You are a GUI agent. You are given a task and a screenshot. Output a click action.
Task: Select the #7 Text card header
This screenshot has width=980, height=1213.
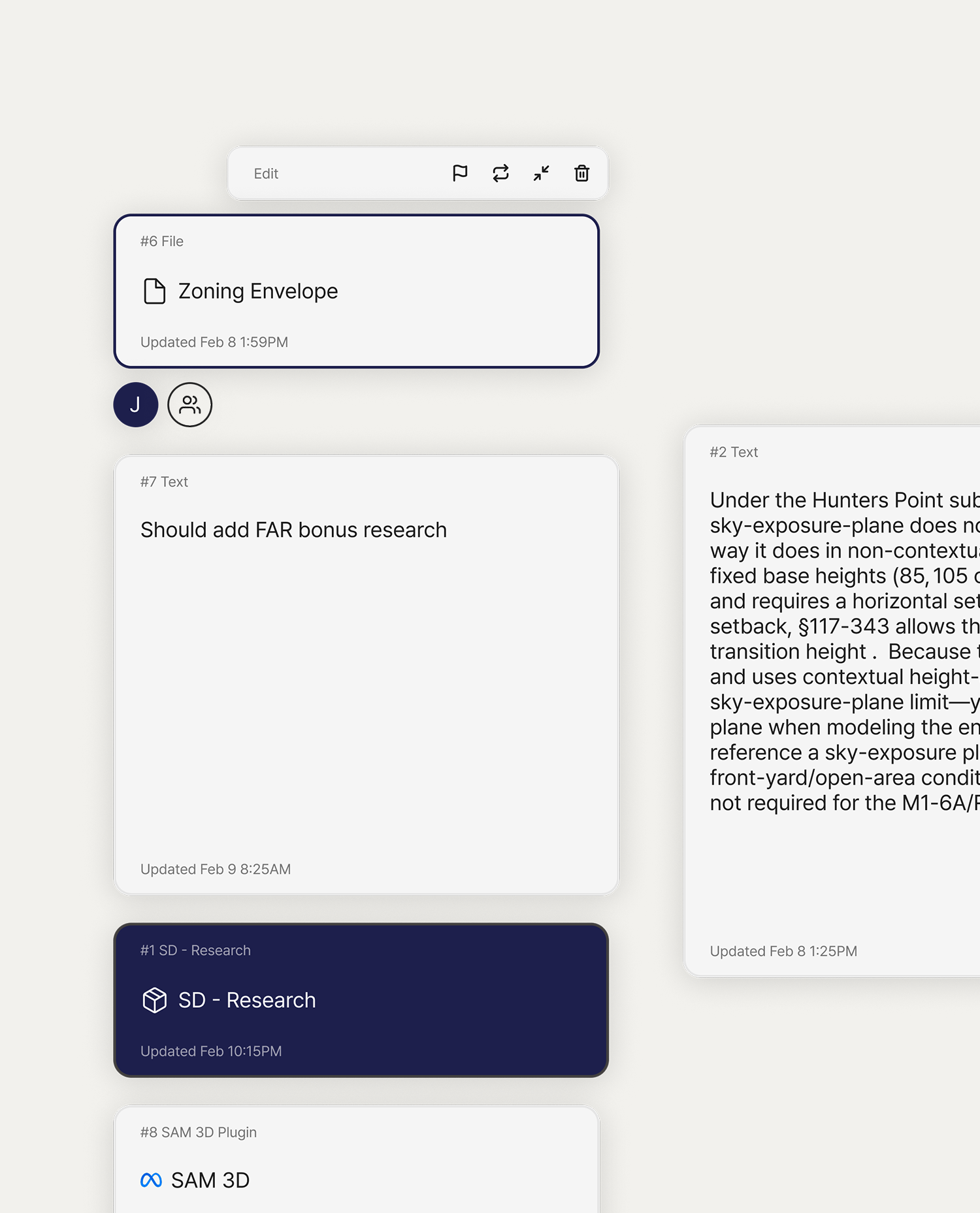click(x=164, y=482)
